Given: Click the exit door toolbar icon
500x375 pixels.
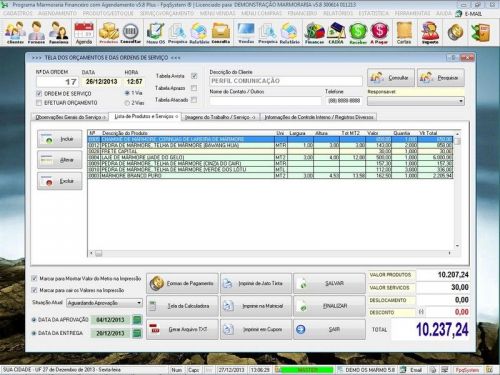Looking at the screenshot, I should coord(481,32).
